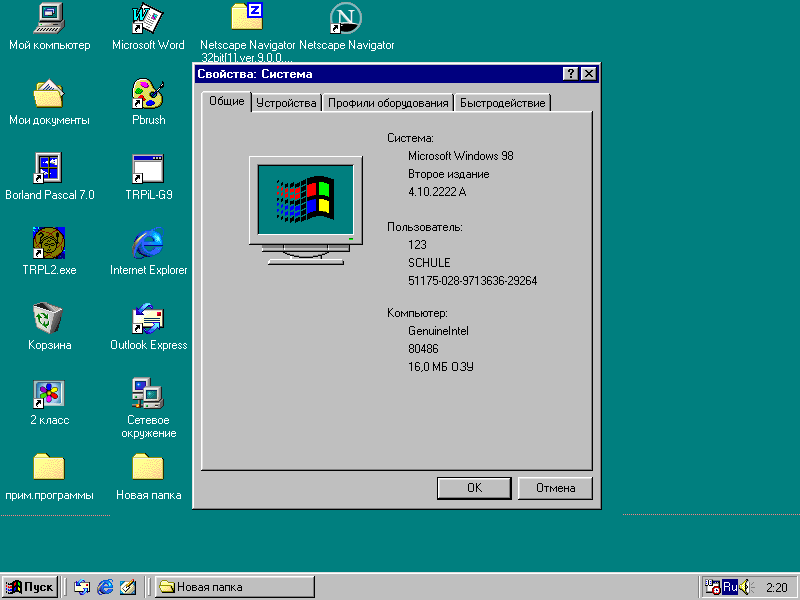Click the Task Scheduler tray icon

click(712, 587)
